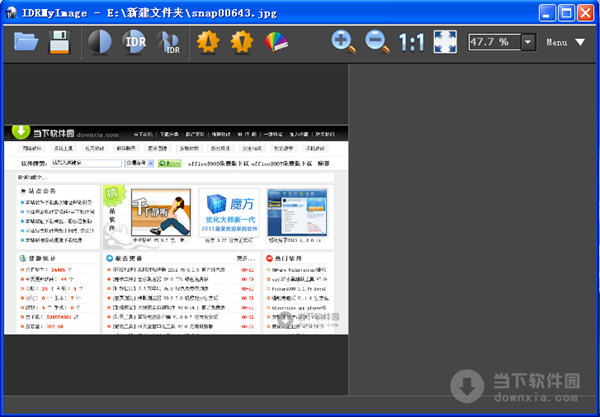Save image with floppy disk icon
The width and height of the screenshot is (600, 417).
59,42
